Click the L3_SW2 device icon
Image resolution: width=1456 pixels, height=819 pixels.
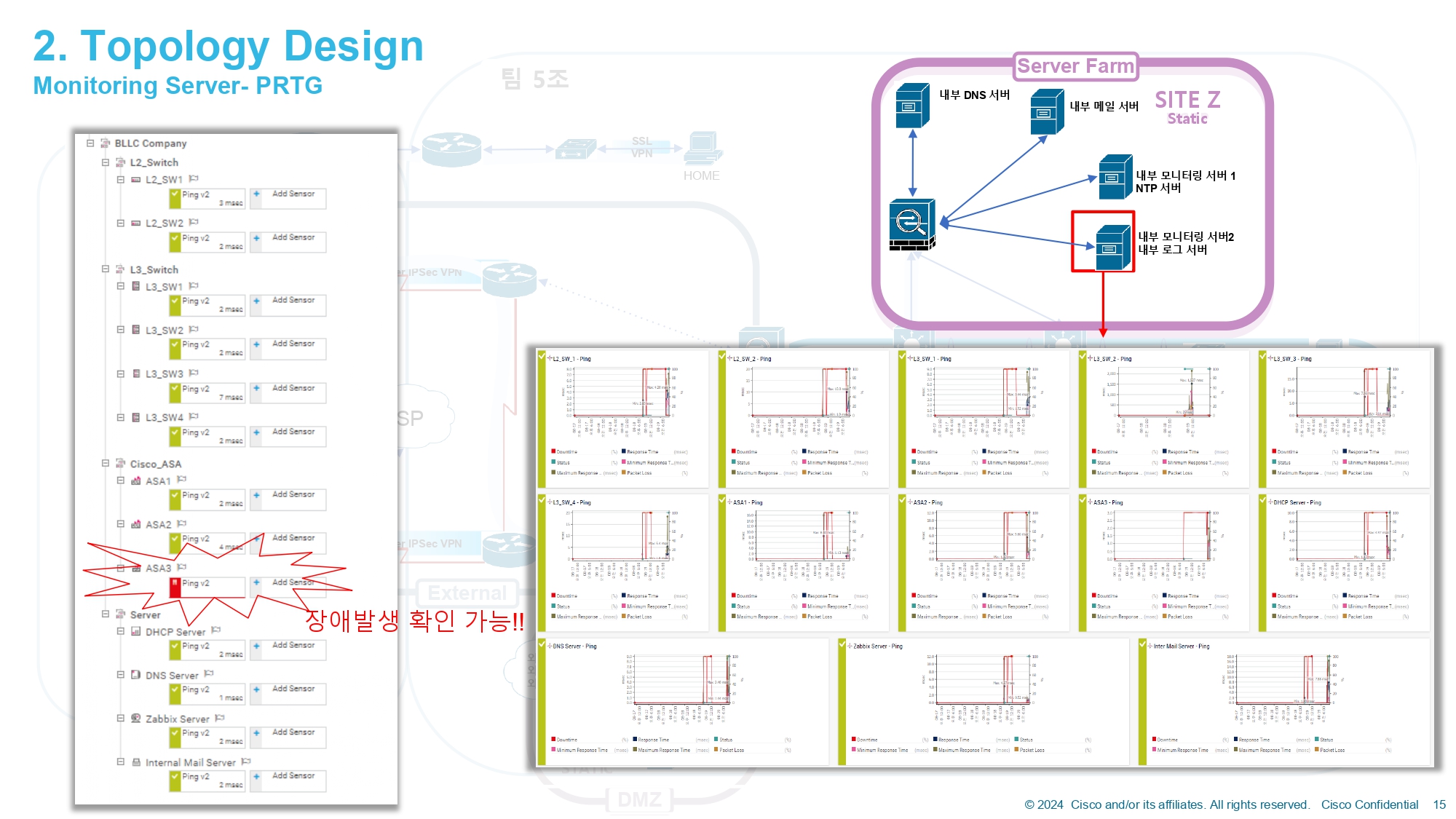(x=136, y=330)
